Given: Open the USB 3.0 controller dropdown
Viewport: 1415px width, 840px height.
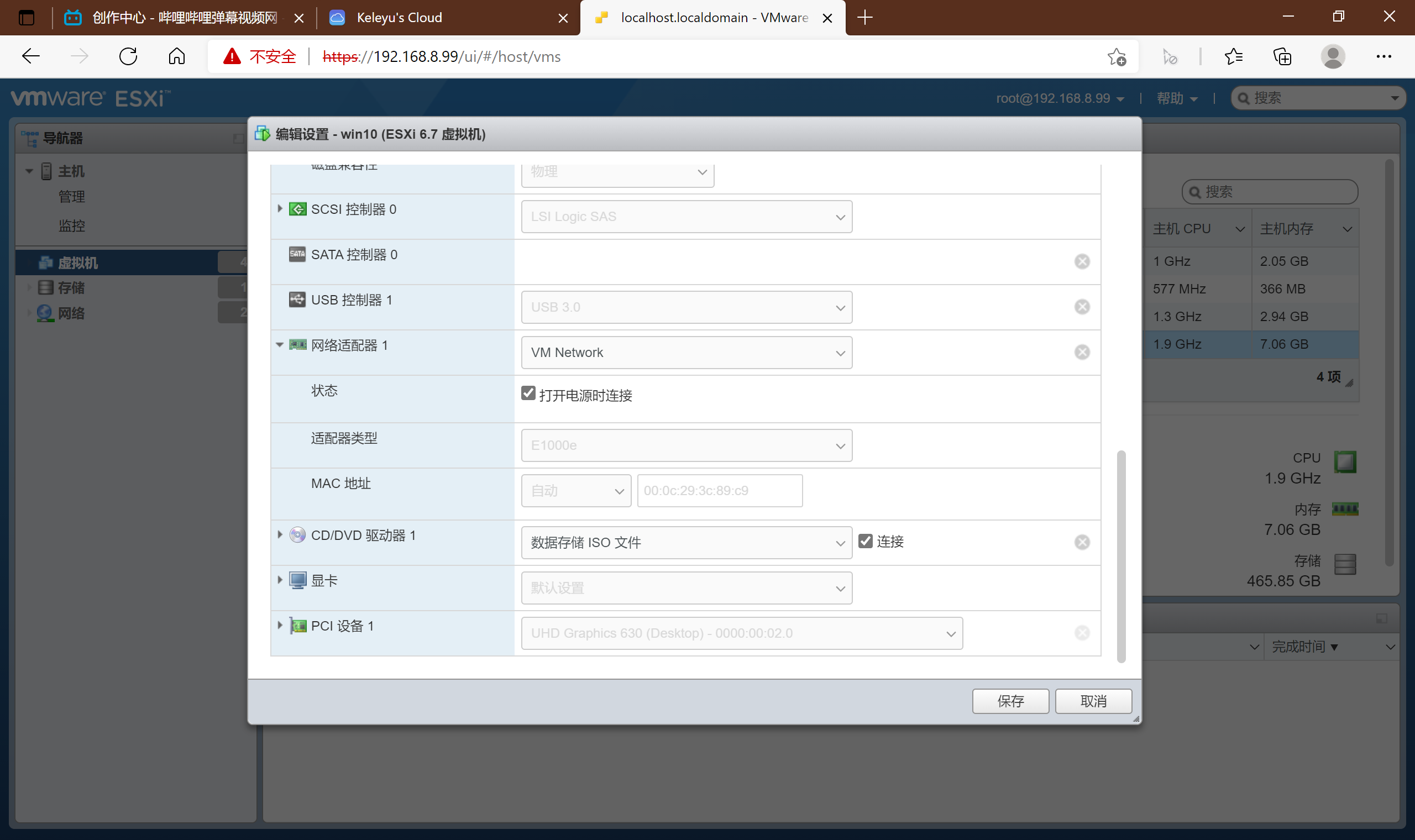Looking at the screenshot, I should 686,307.
